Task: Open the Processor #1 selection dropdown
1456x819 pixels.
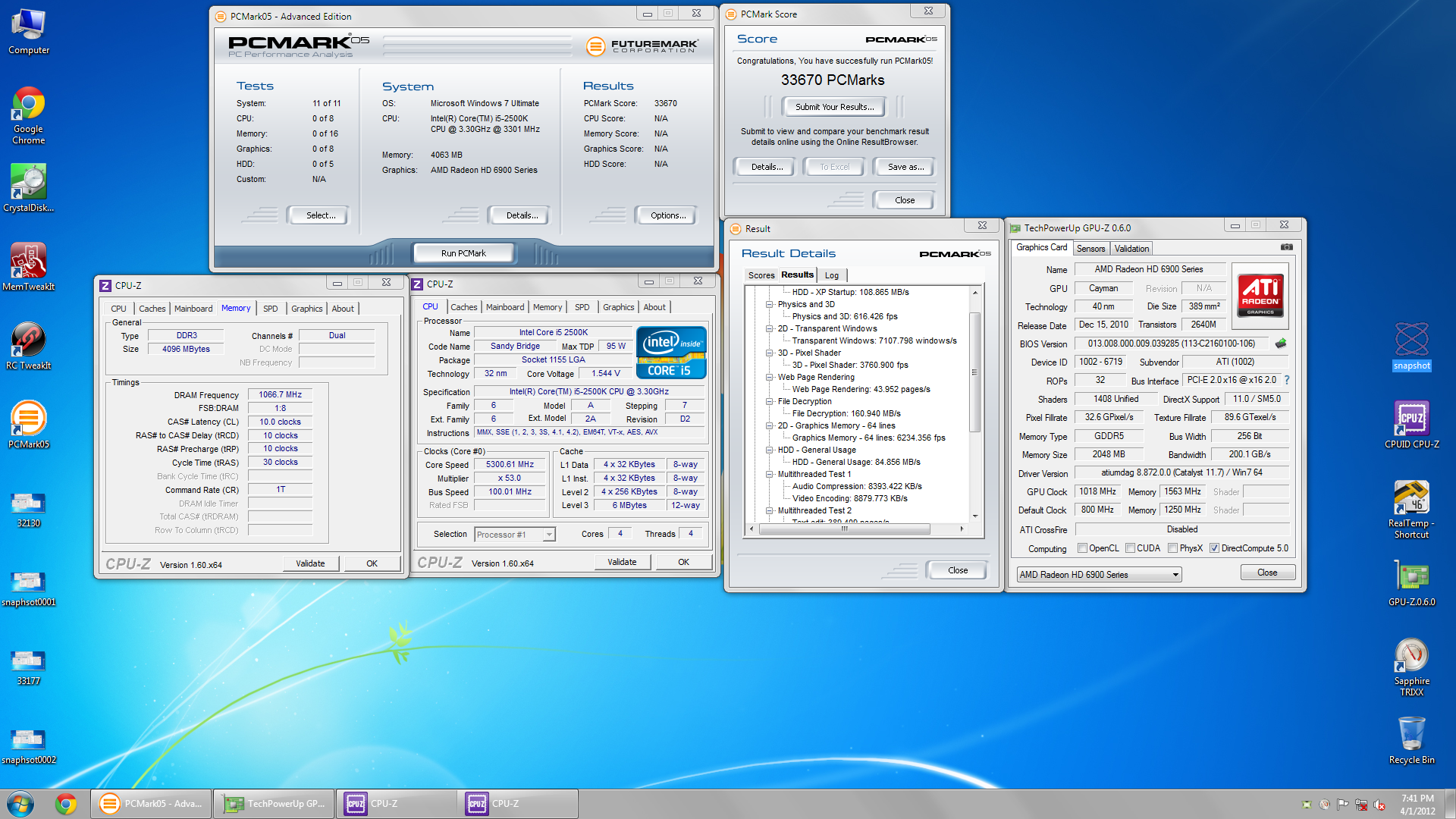Action: (x=514, y=535)
